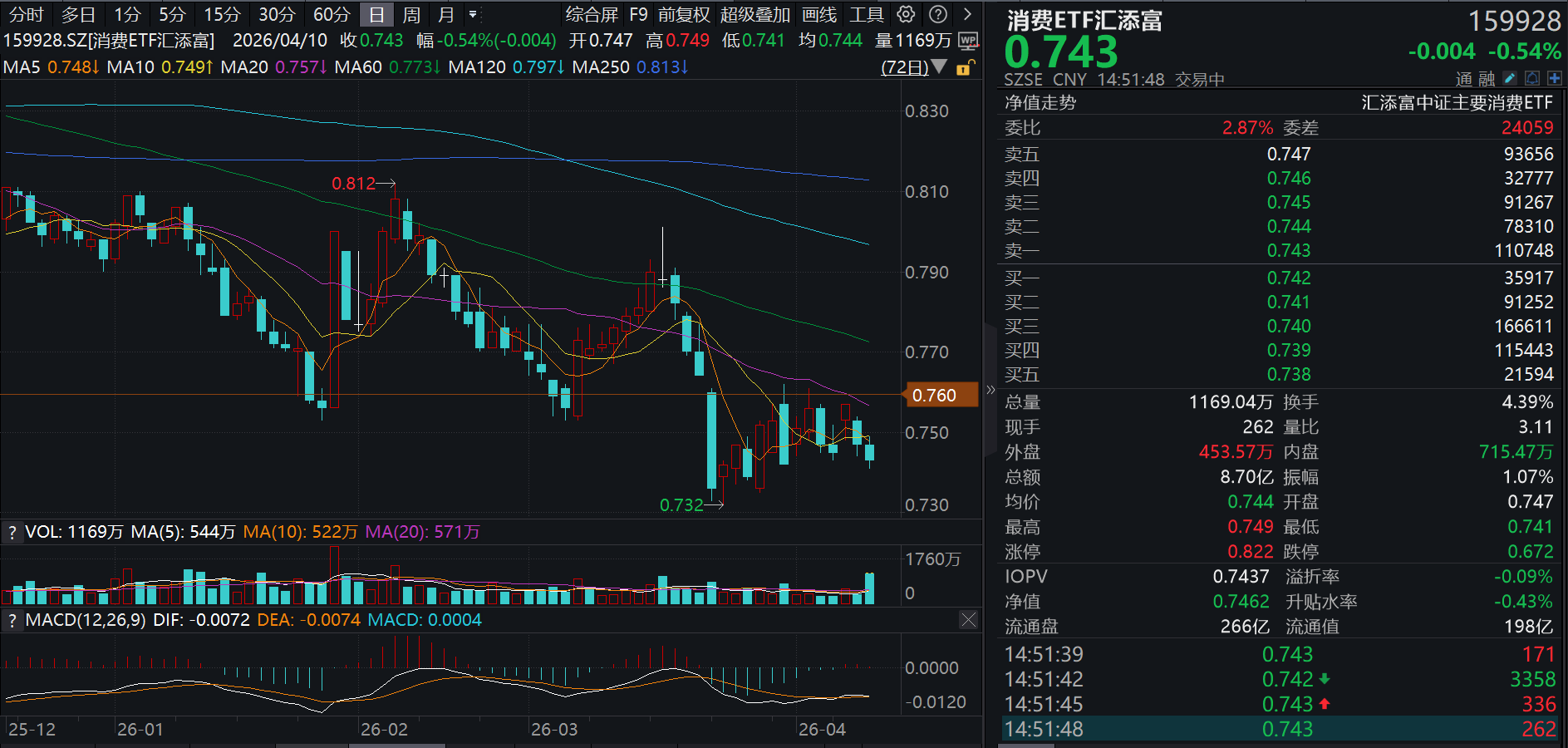The image size is (1568, 748).
Task: Set a price alert via bell icon
Action: coord(1531,77)
